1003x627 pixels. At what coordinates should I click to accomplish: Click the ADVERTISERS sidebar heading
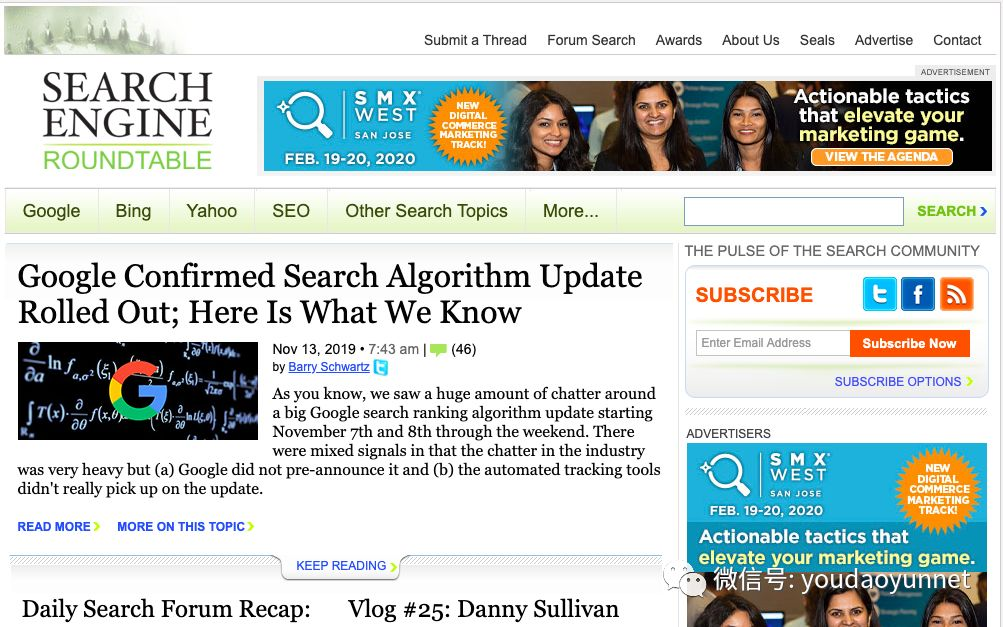(729, 434)
